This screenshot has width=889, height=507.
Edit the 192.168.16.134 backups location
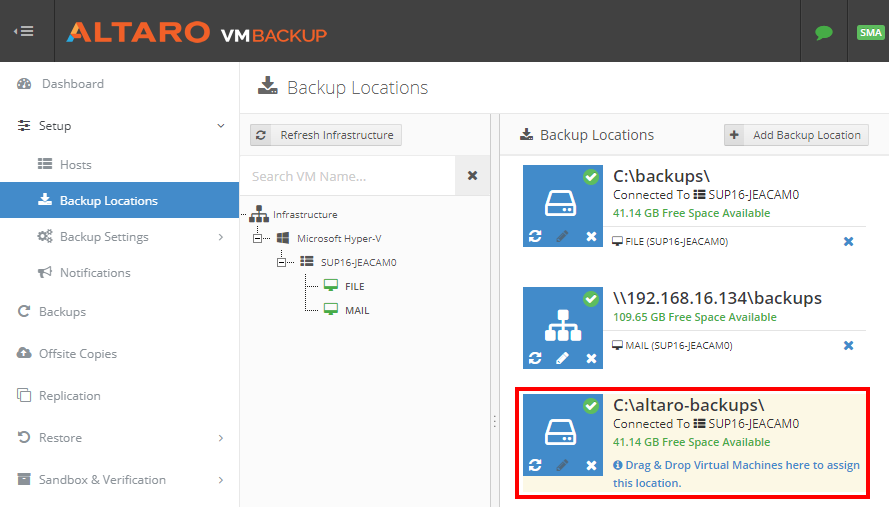tap(562, 358)
